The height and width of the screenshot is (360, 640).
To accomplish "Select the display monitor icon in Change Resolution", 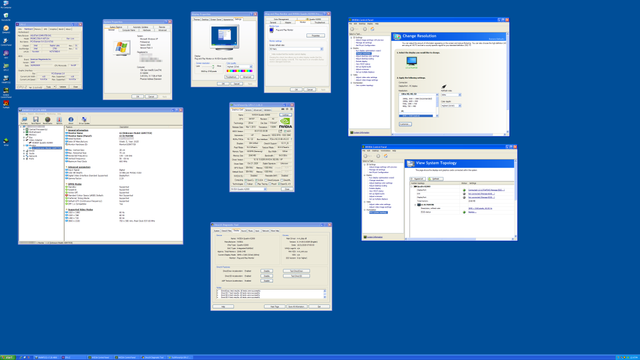I will pyautogui.click(x=411, y=61).
